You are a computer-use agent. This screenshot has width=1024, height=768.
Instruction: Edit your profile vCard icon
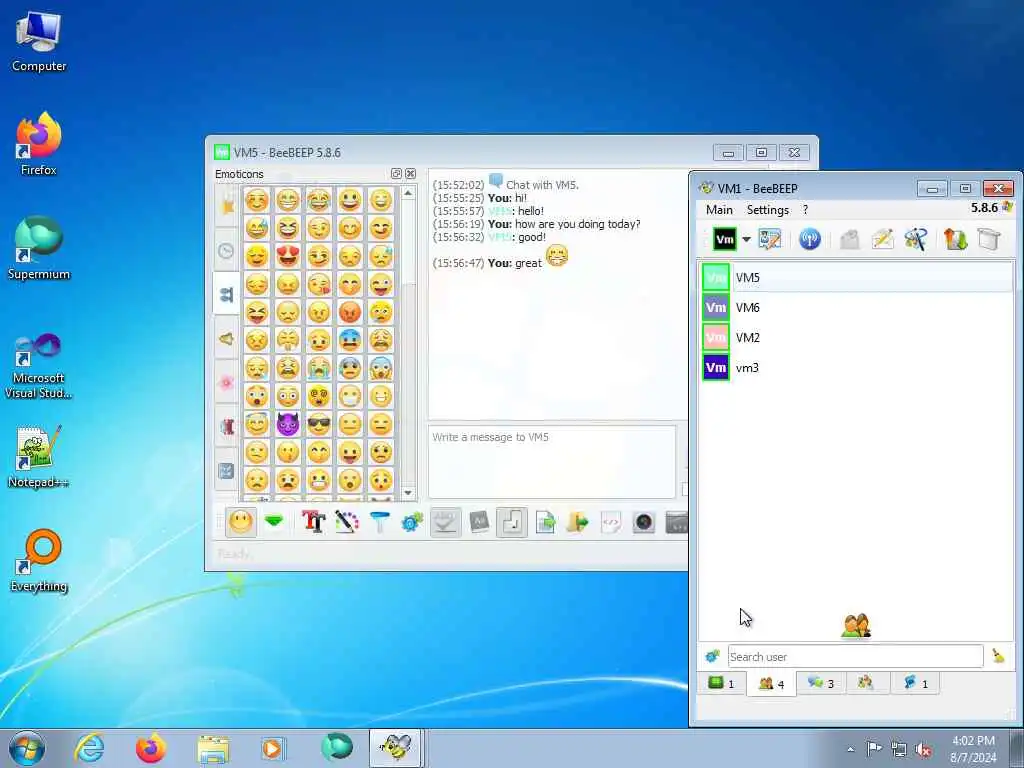point(770,240)
